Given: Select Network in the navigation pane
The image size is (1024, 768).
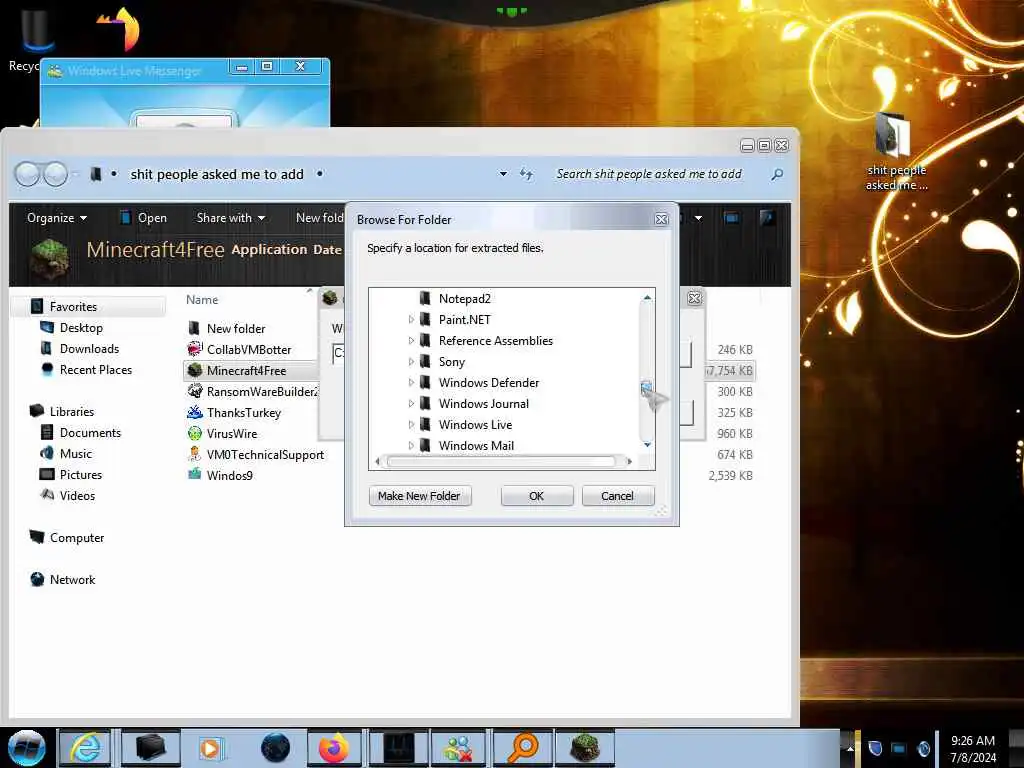Looking at the screenshot, I should tap(72, 579).
